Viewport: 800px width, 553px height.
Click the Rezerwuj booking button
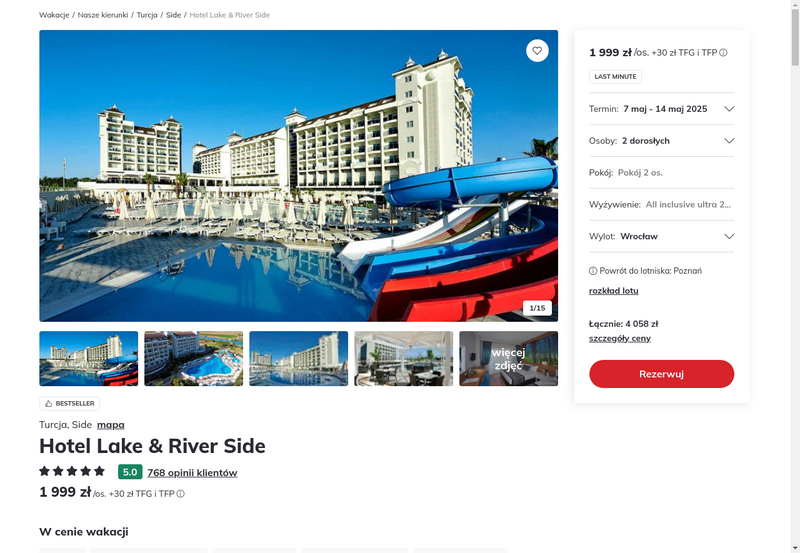pyautogui.click(x=661, y=374)
